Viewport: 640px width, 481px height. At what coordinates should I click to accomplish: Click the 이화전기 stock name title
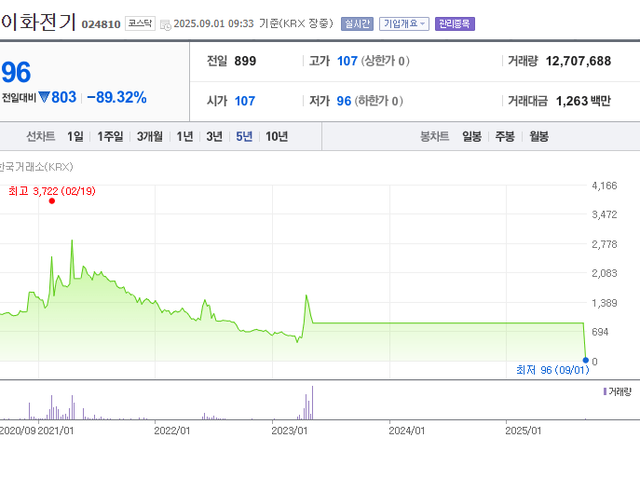coord(37,22)
